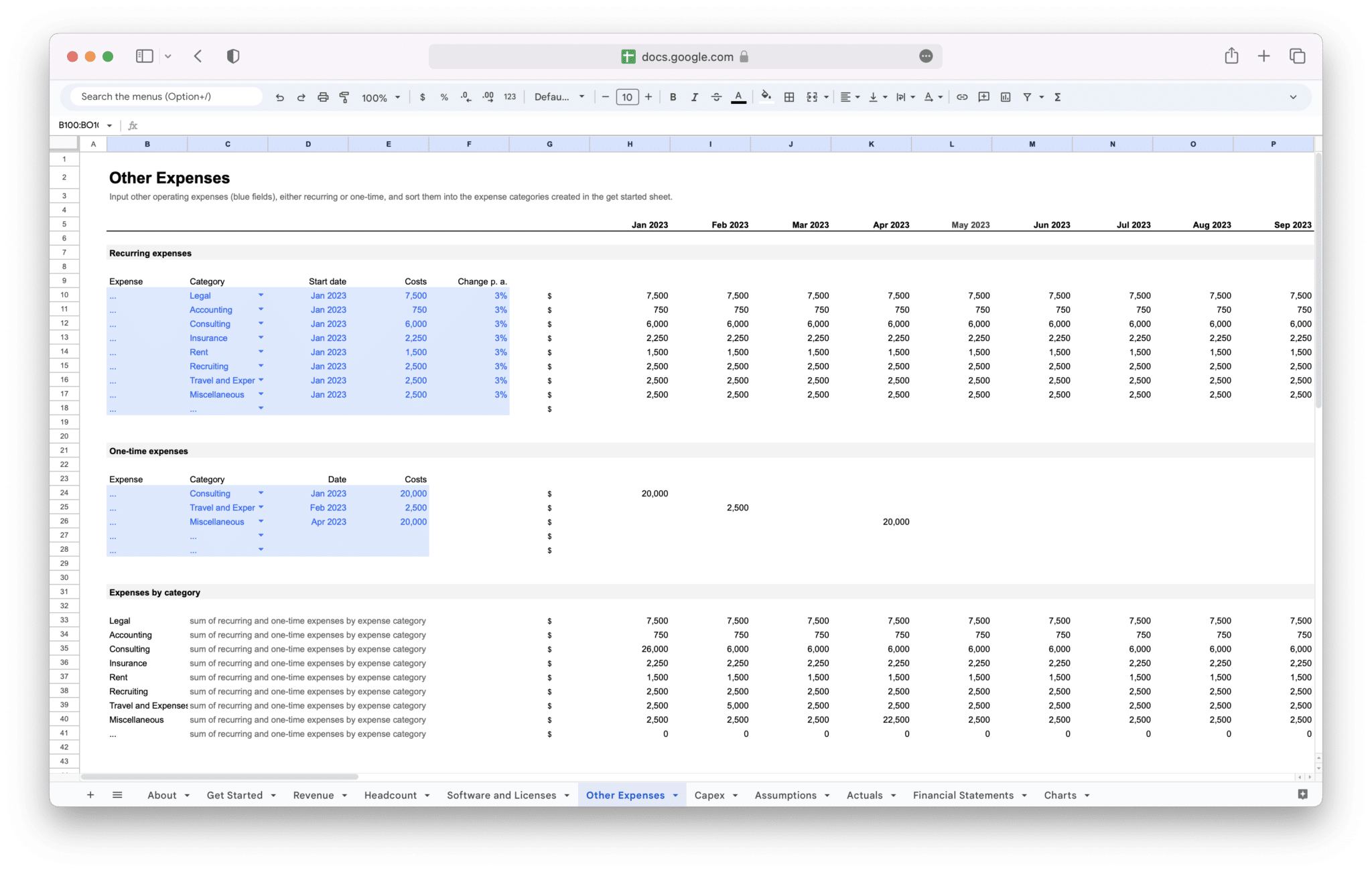Click the docs.google.com address bar
Screen dimensions: 1372x872
pyautogui.click(x=685, y=56)
